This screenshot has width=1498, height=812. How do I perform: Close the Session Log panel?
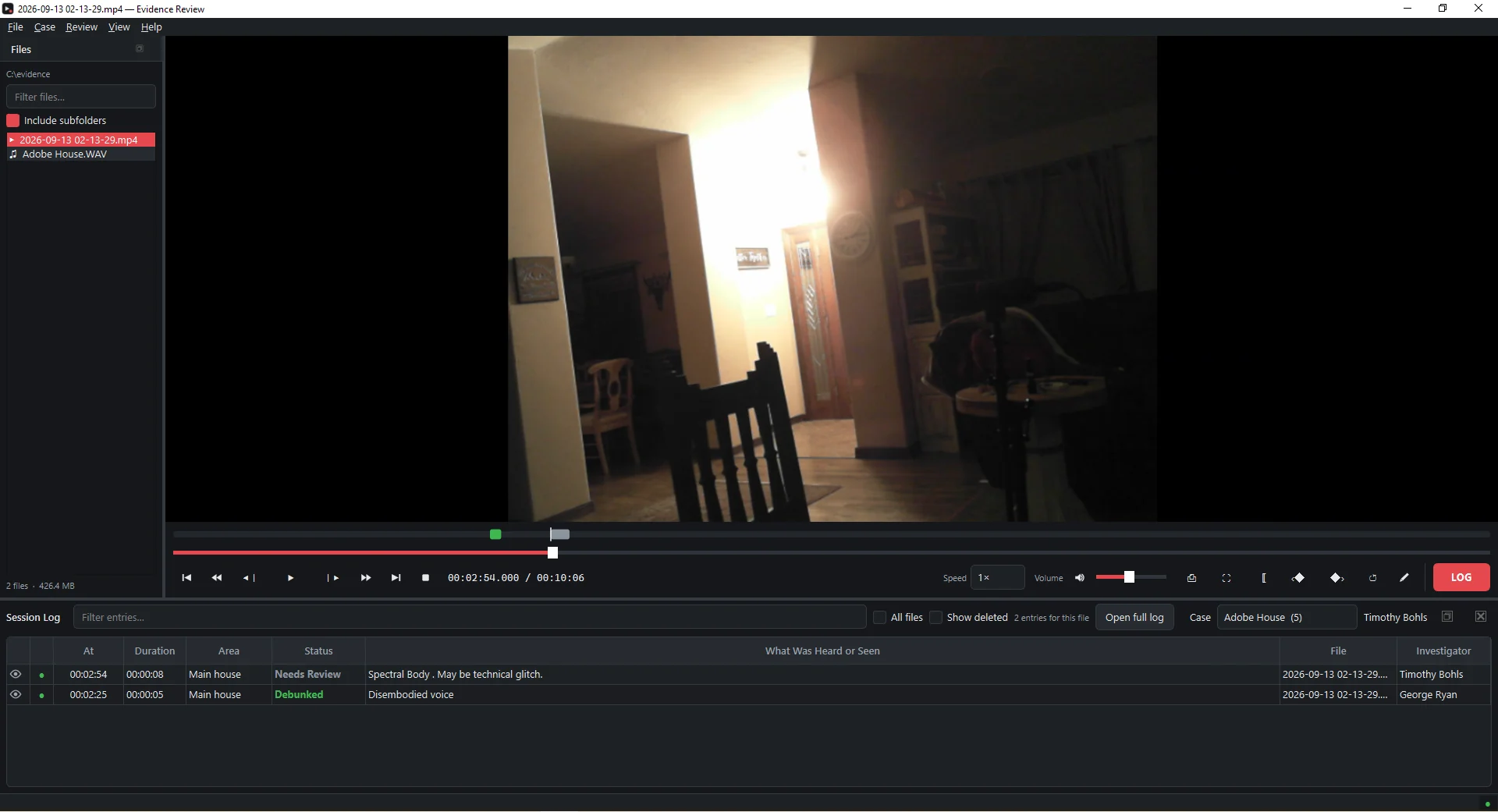click(1481, 616)
